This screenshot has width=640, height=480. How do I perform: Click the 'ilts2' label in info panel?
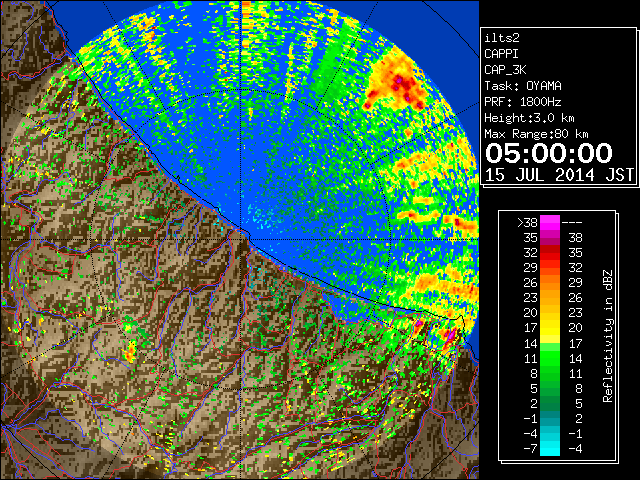pyautogui.click(x=502, y=38)
